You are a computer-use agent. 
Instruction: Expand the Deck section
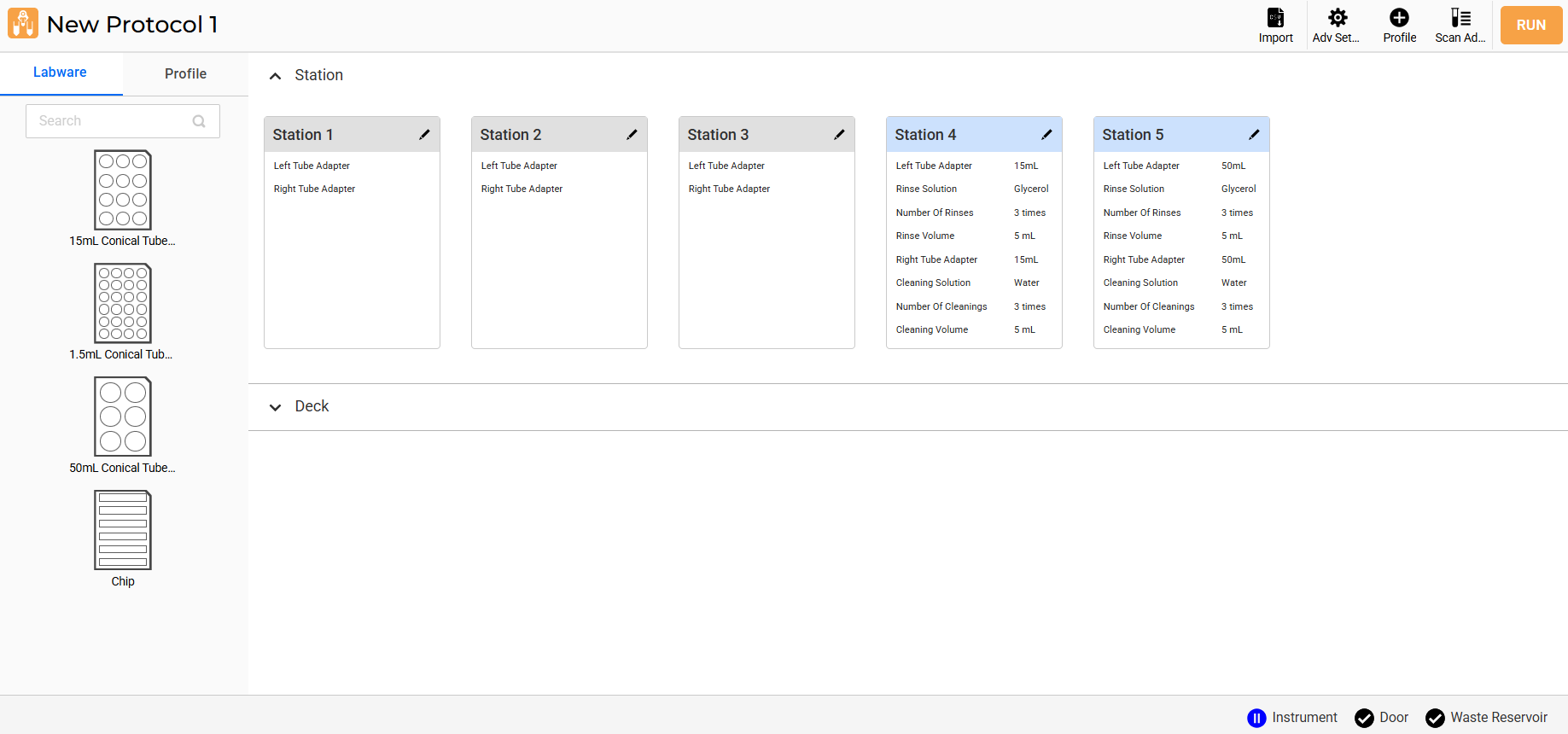(x=275, y=407)
